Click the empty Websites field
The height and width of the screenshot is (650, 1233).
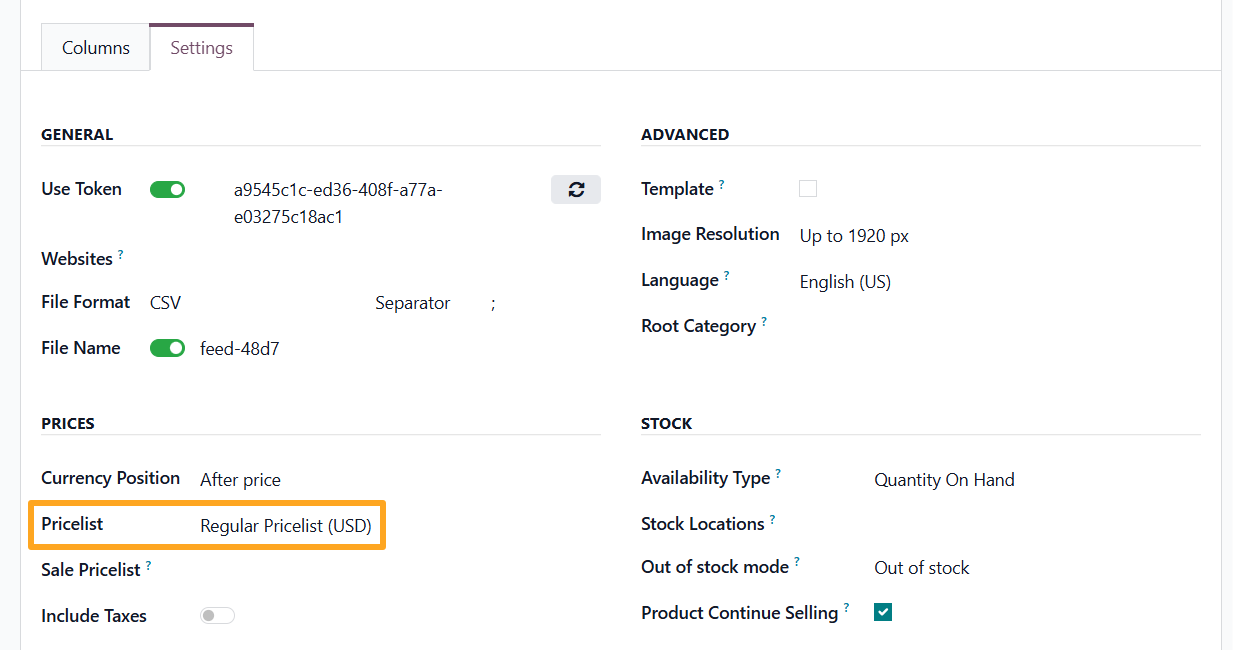click(375, 259)
